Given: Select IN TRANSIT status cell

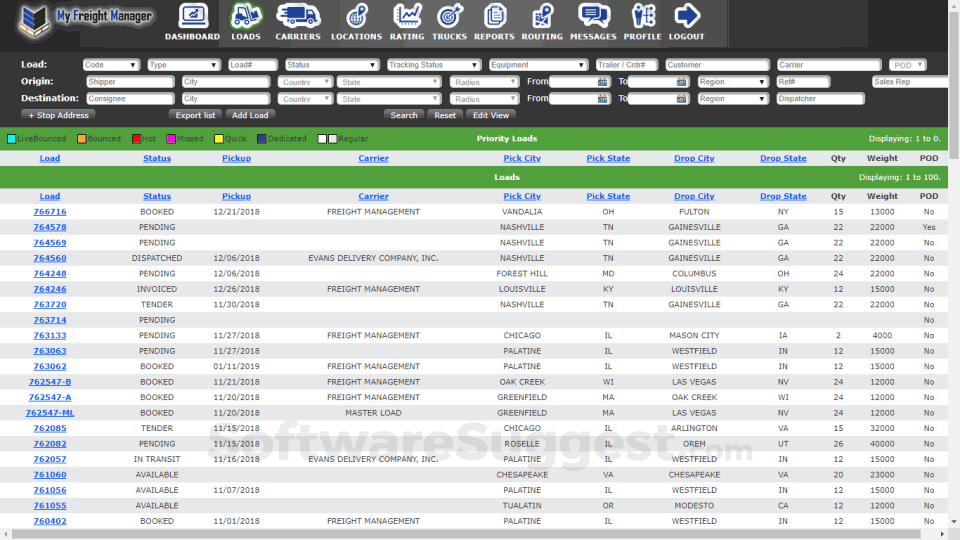Looking at the screenshot, I should [x=157, y=459].
